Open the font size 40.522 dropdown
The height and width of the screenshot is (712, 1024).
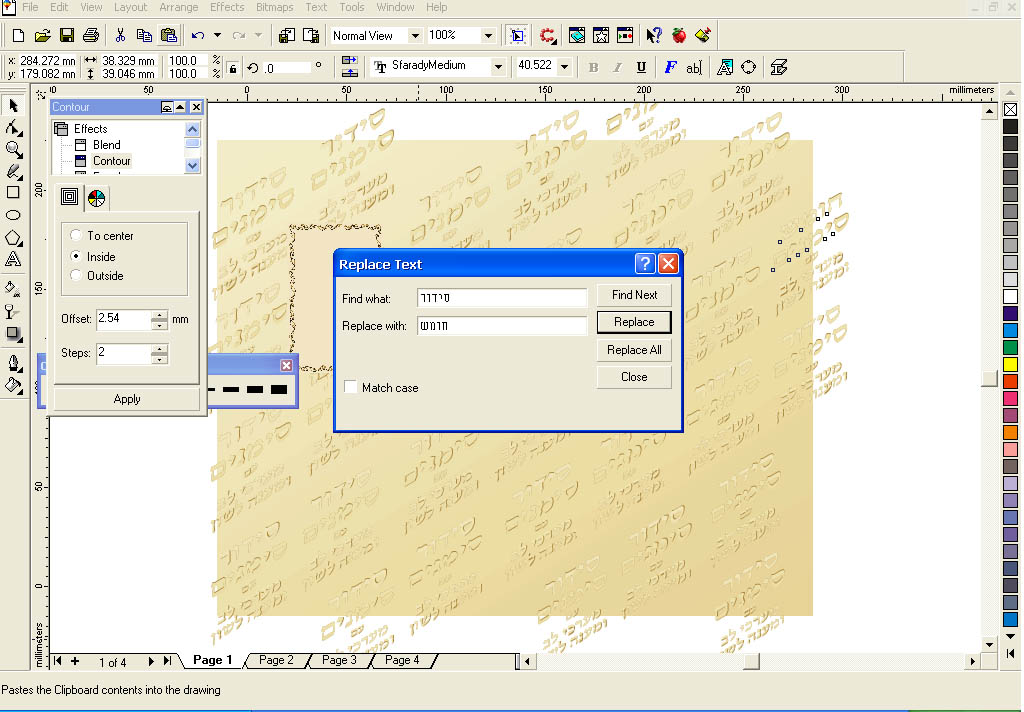pyautogui.click(x=565, y=67)
